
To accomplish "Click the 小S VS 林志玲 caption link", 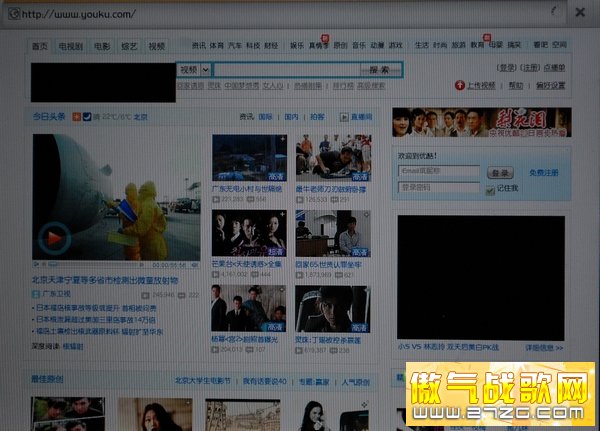I will [x=448, y=347].
